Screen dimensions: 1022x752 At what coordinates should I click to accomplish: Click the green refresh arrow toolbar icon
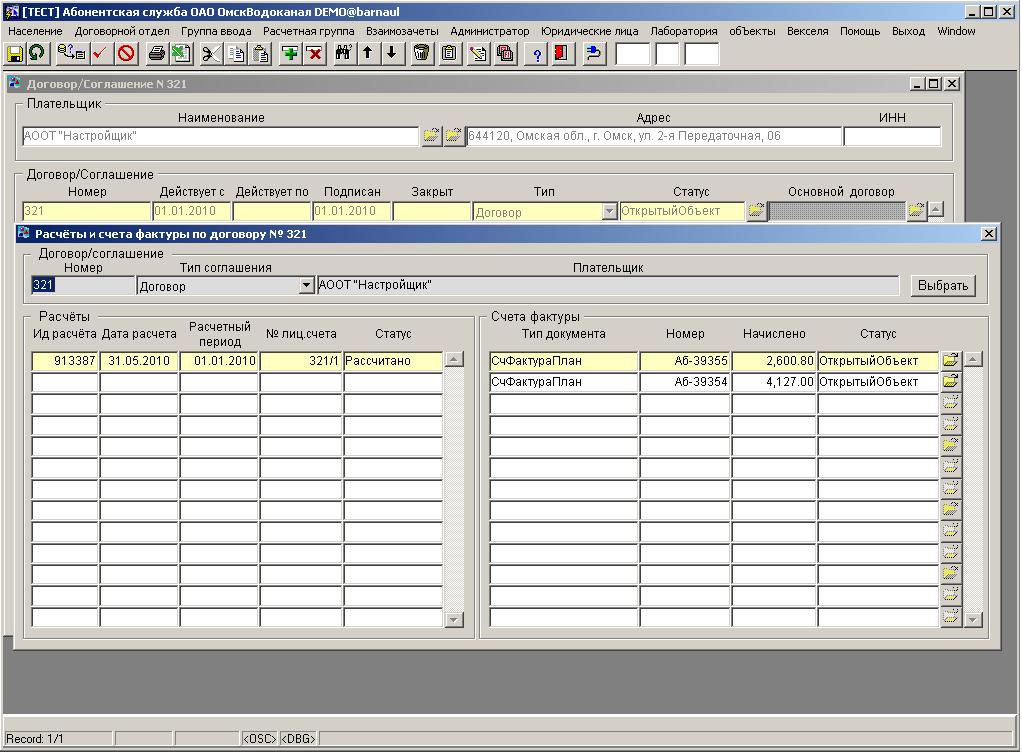(x=37, y=54)
